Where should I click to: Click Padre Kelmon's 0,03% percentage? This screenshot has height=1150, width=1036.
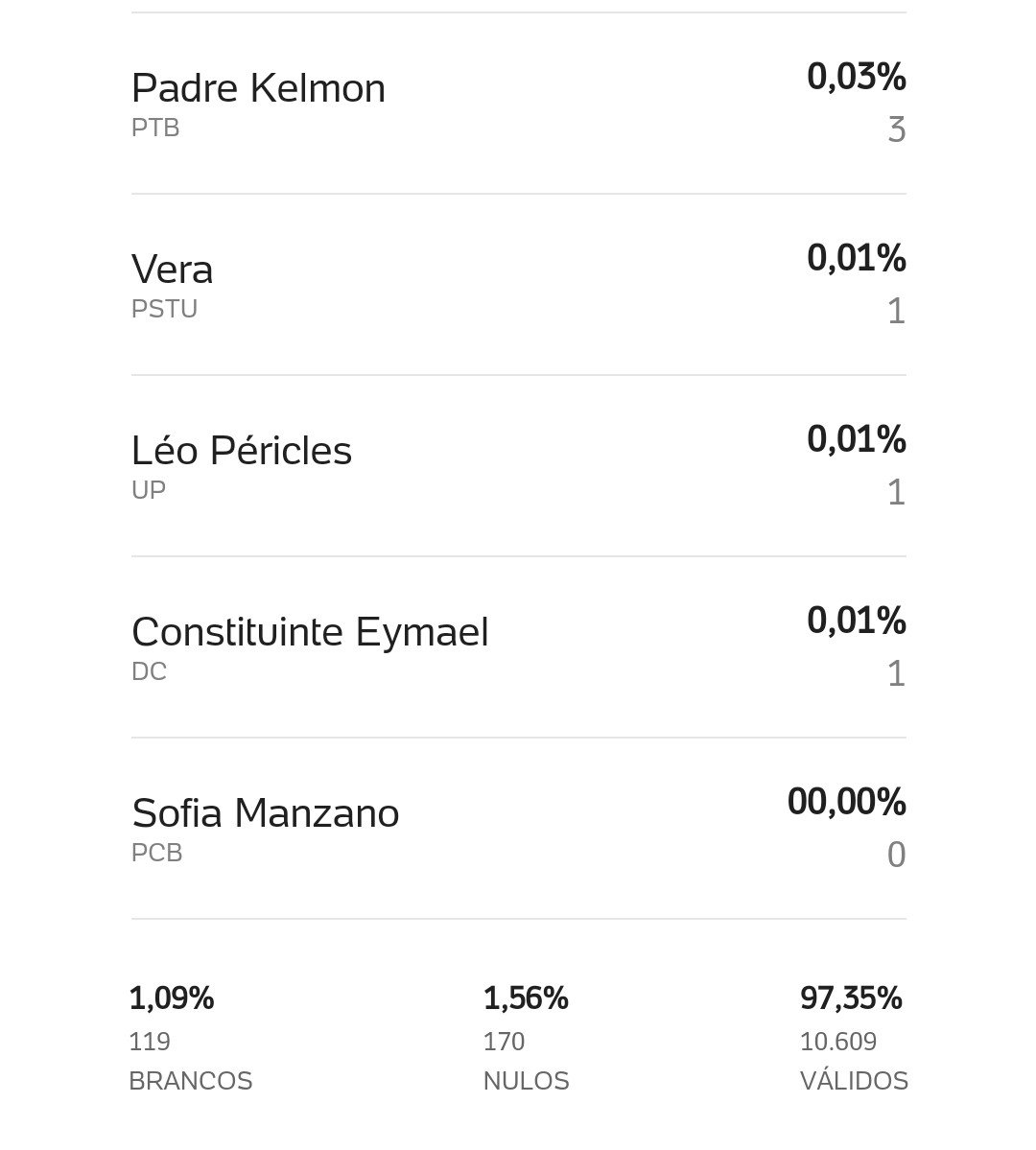pos(857,77)
